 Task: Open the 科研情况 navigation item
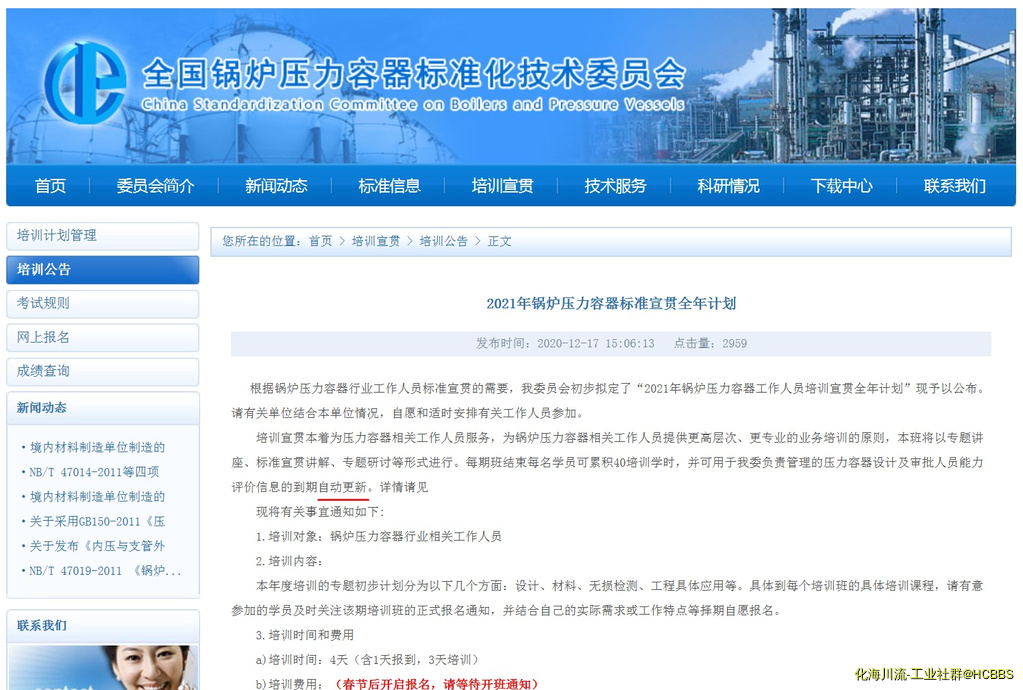click(x=728, y=186)
